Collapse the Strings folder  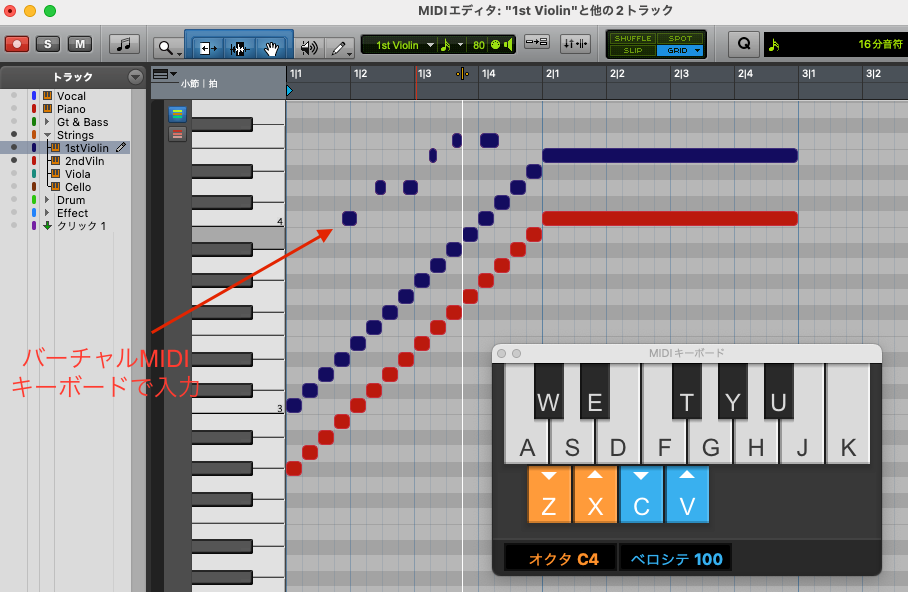click(x=47, y=135)
